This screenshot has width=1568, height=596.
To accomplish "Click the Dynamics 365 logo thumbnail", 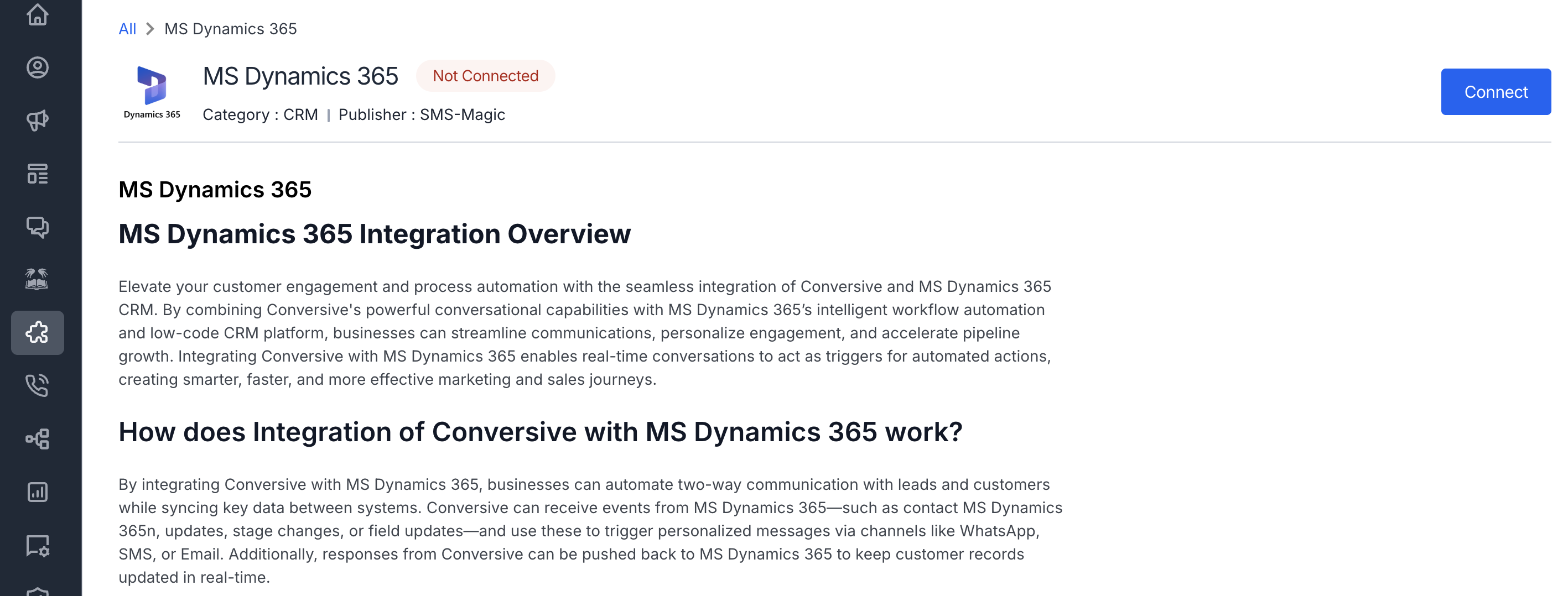I will 152,92.
